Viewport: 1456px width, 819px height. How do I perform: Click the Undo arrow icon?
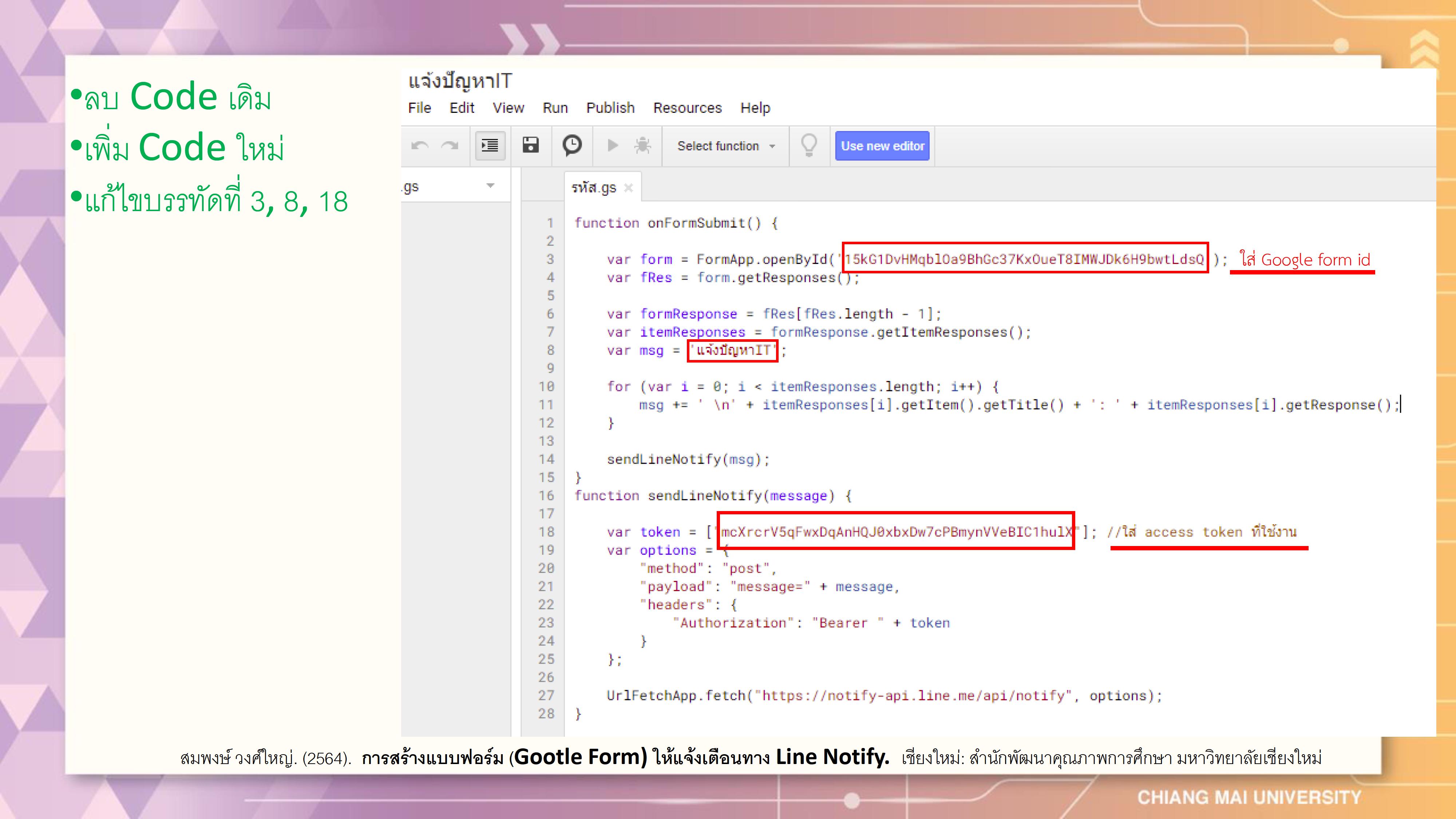pos(419,146)
